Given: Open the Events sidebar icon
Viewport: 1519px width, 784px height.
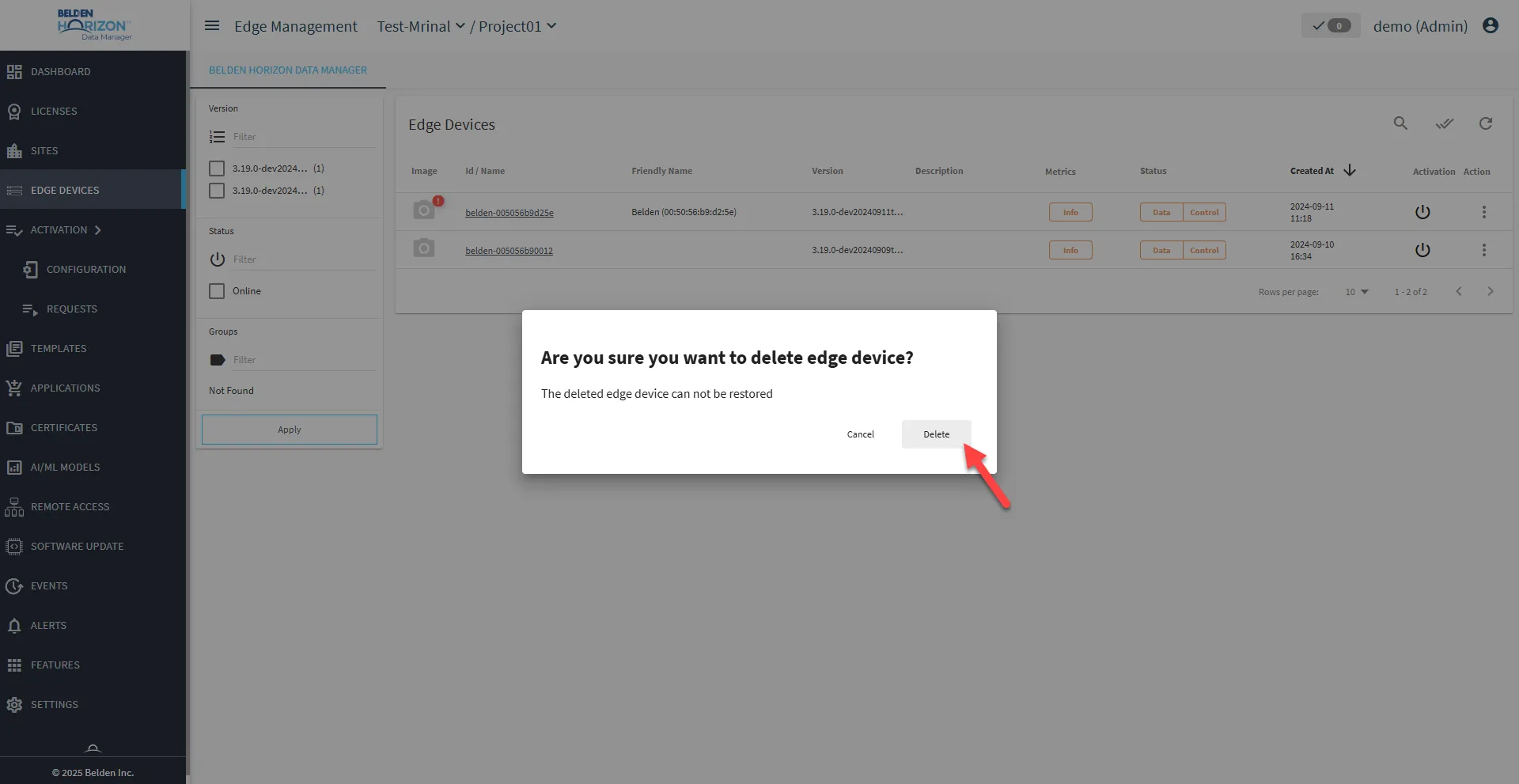Looking at the screenshot, I should (14, 586).
